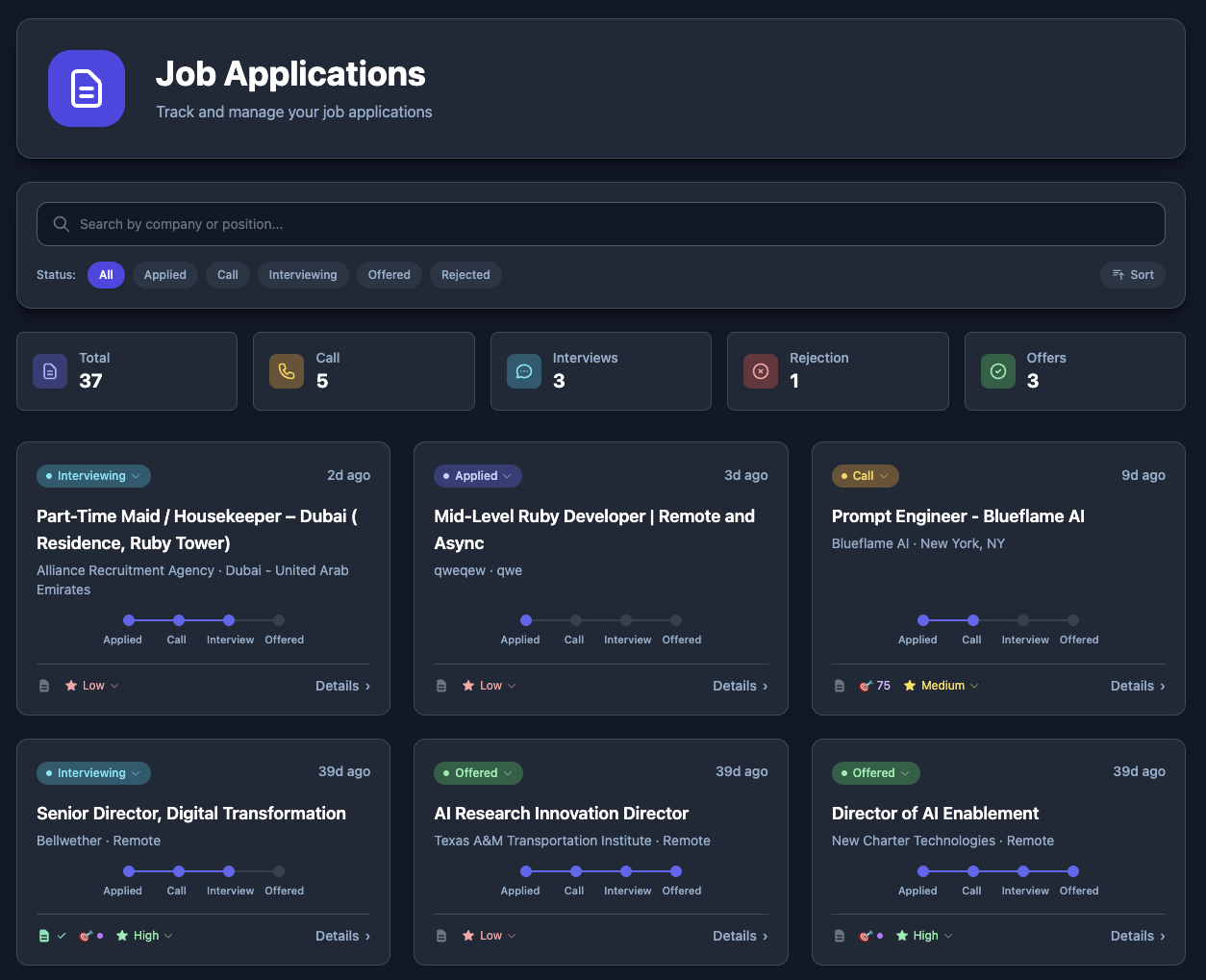Click the Interviews chat bubble icon

(524, 370)
